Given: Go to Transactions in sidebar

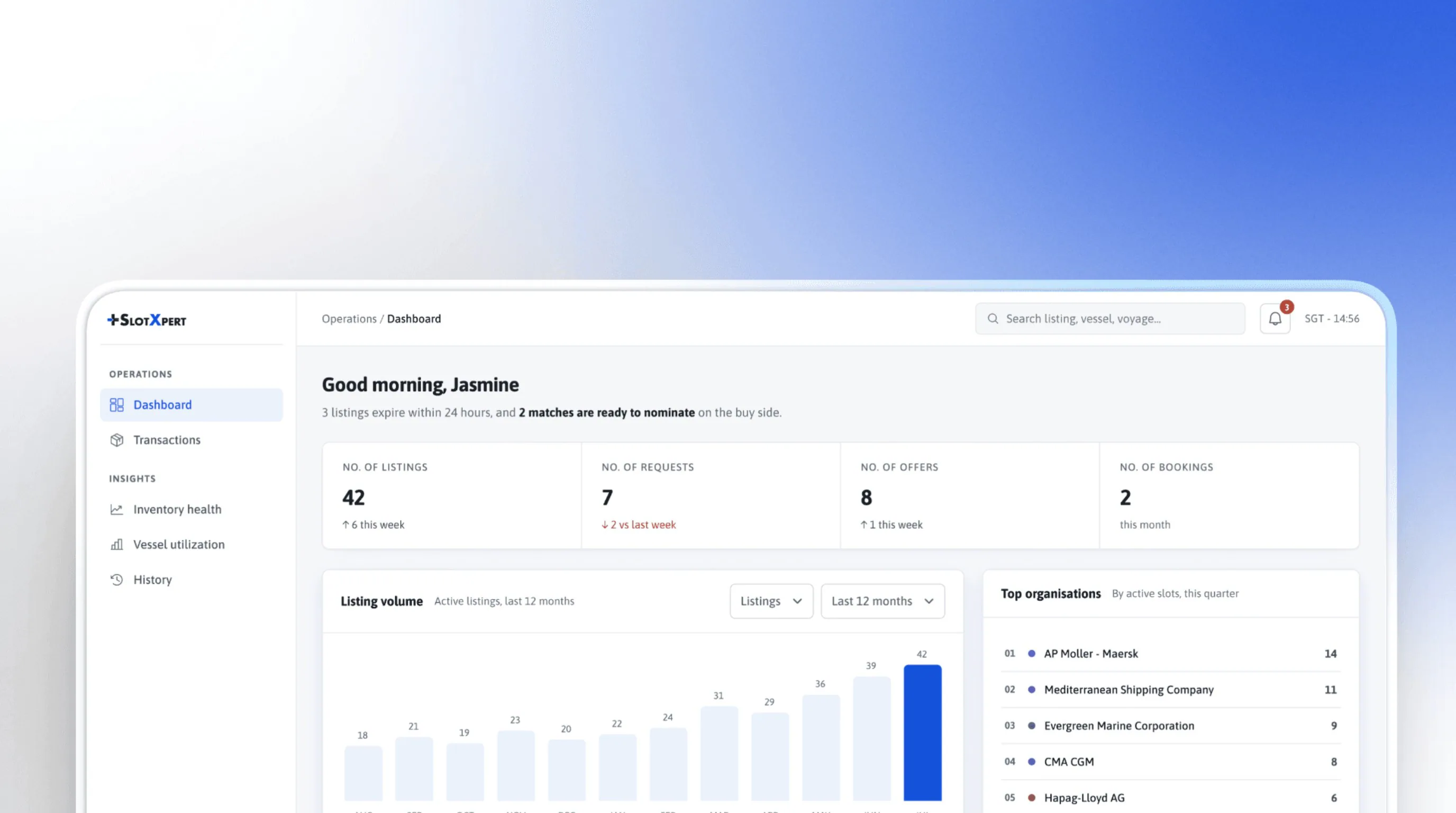Looking at the screenshot, I should (x=192, y=440).
